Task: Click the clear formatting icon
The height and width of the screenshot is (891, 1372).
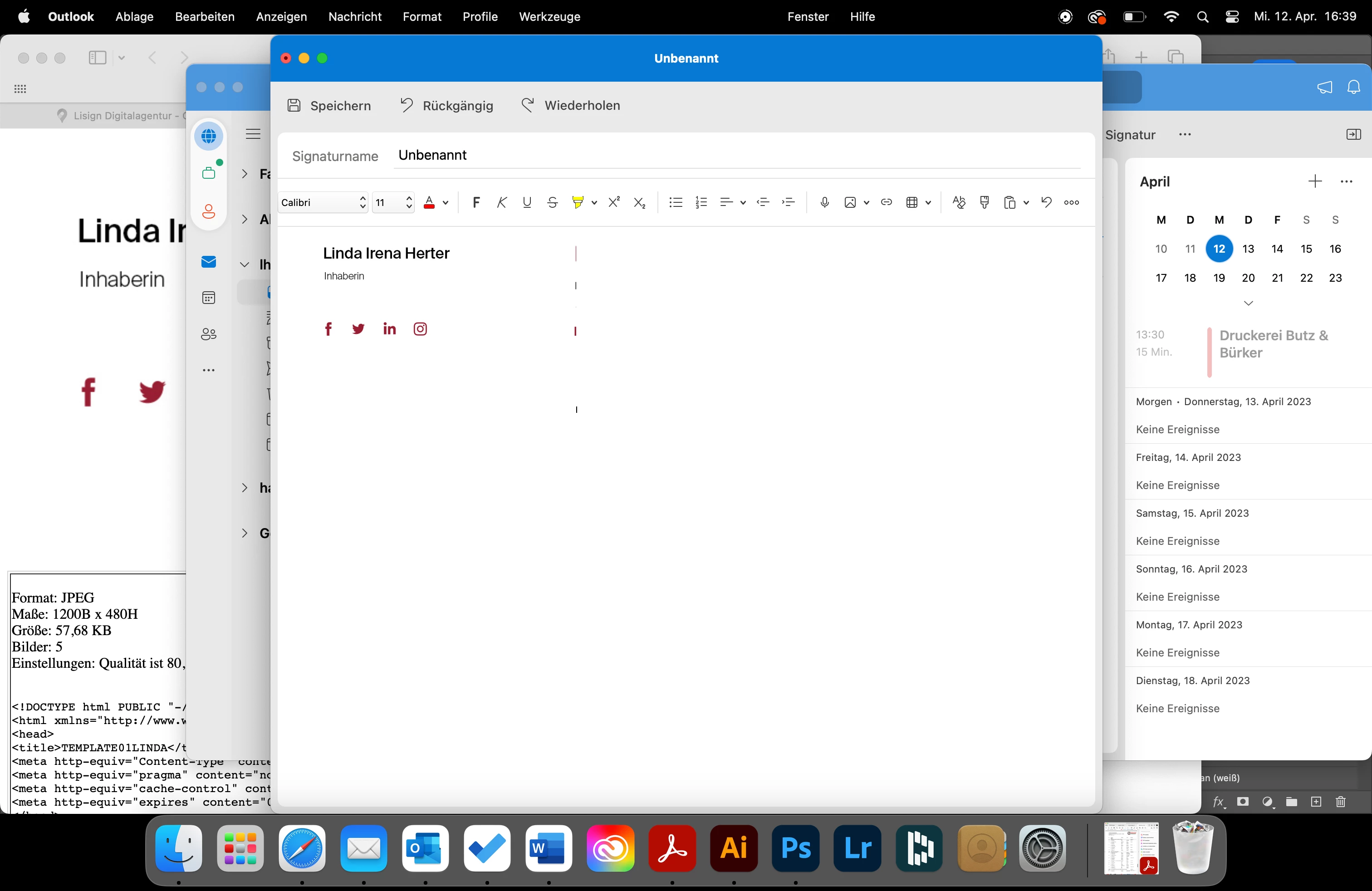Action: point(959,202)
